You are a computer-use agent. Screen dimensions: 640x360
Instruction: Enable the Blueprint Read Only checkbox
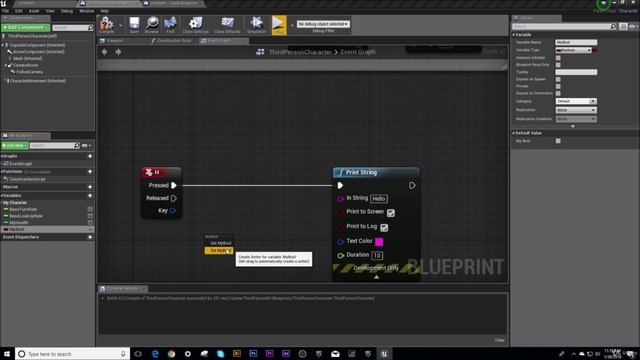pos(558,64)
